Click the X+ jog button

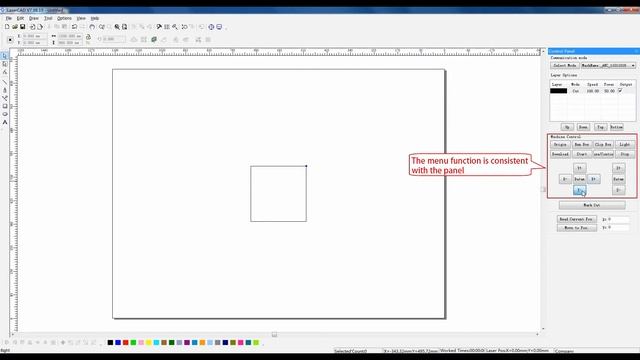(x=593, y=179)
